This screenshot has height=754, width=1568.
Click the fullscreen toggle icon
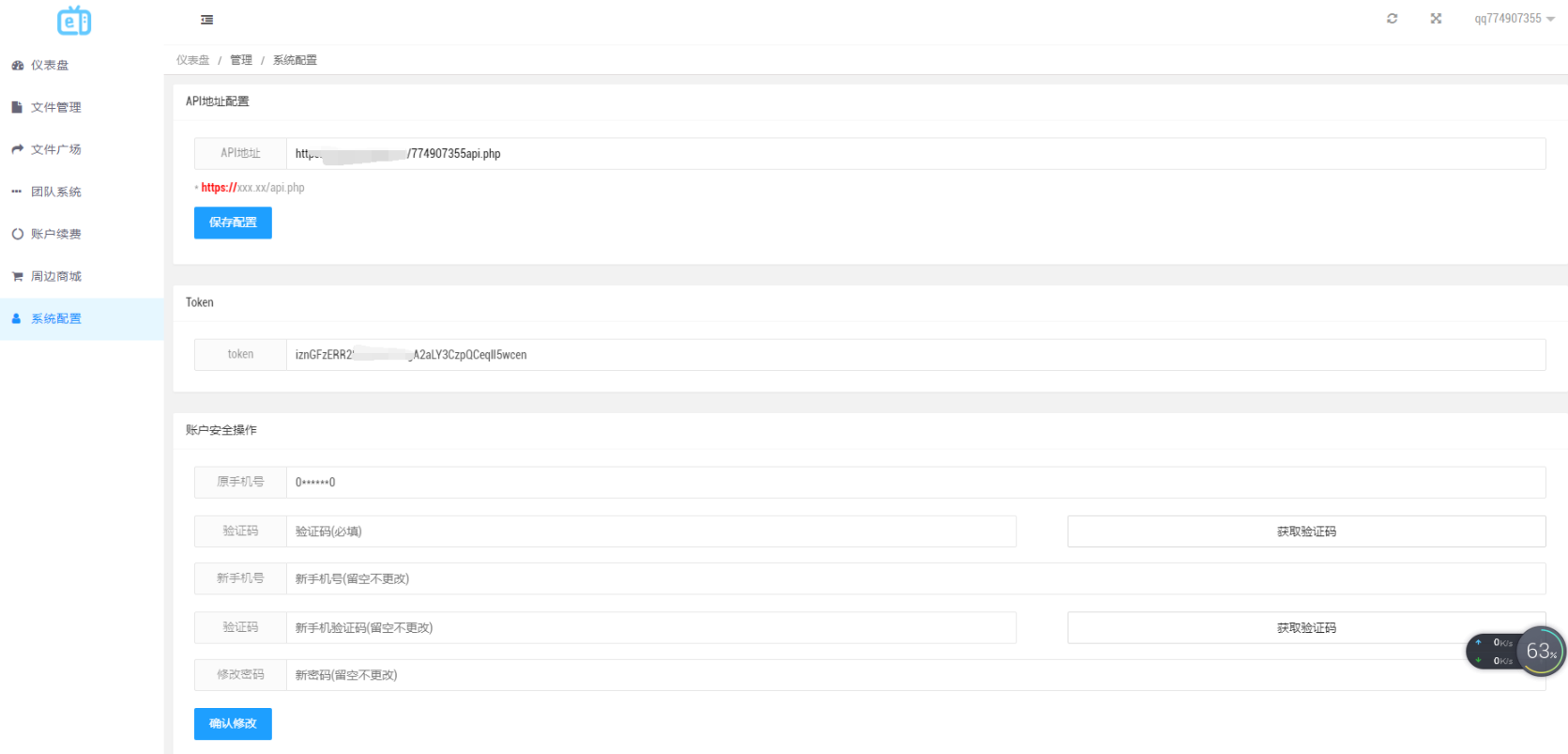point(1436,19)
